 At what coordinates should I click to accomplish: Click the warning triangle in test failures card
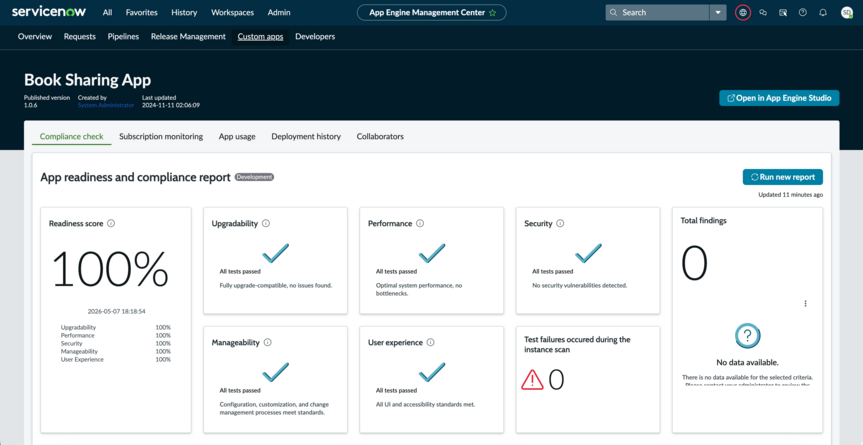532,380
